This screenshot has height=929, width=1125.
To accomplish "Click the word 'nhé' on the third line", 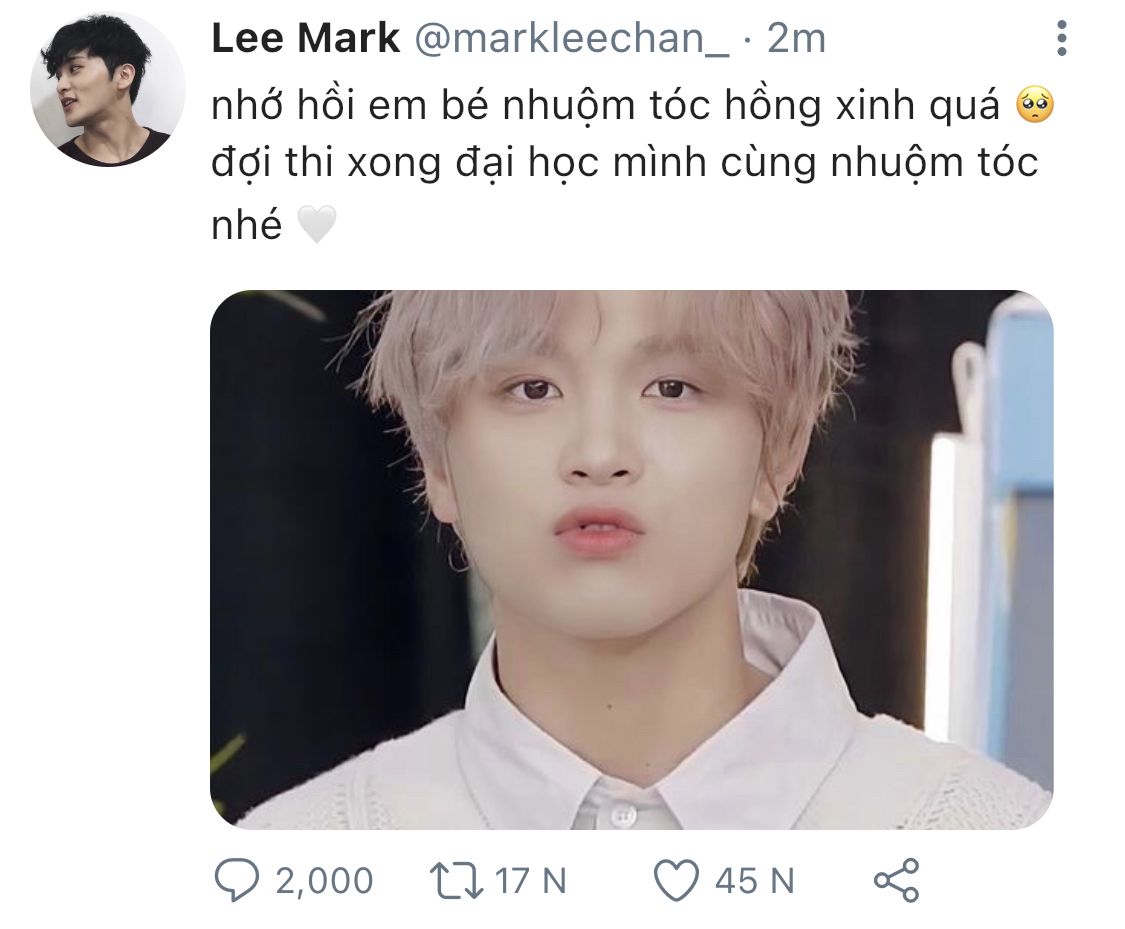I will tap(247, 224).
